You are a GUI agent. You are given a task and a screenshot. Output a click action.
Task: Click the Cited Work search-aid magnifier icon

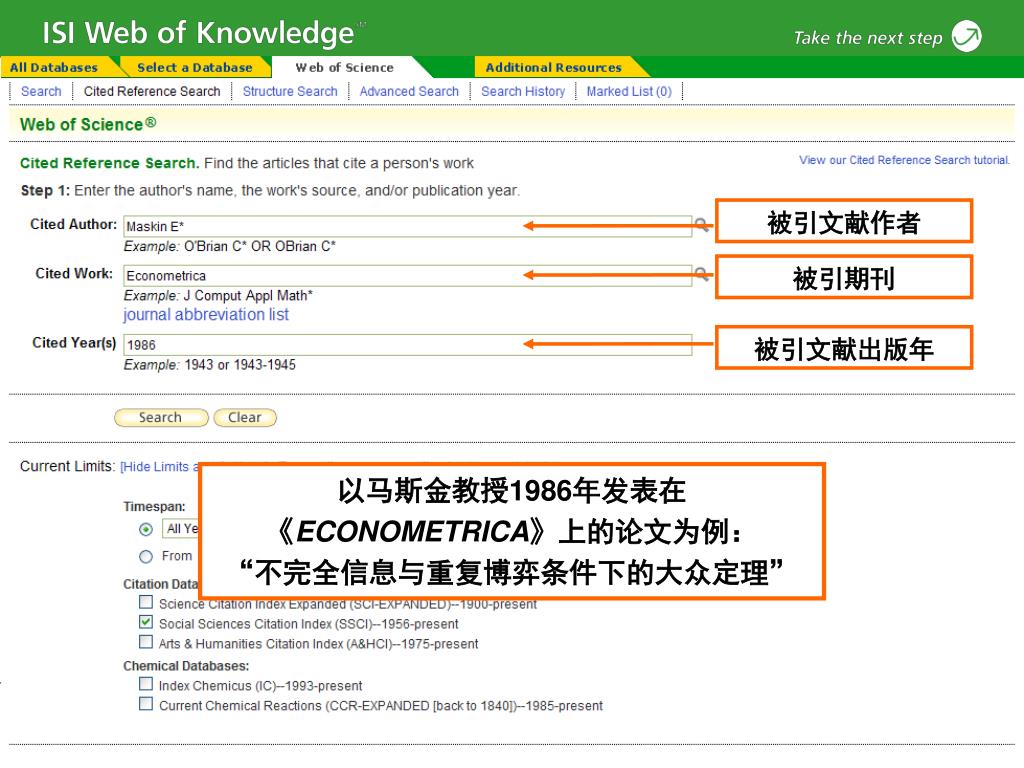coord(702,274)
